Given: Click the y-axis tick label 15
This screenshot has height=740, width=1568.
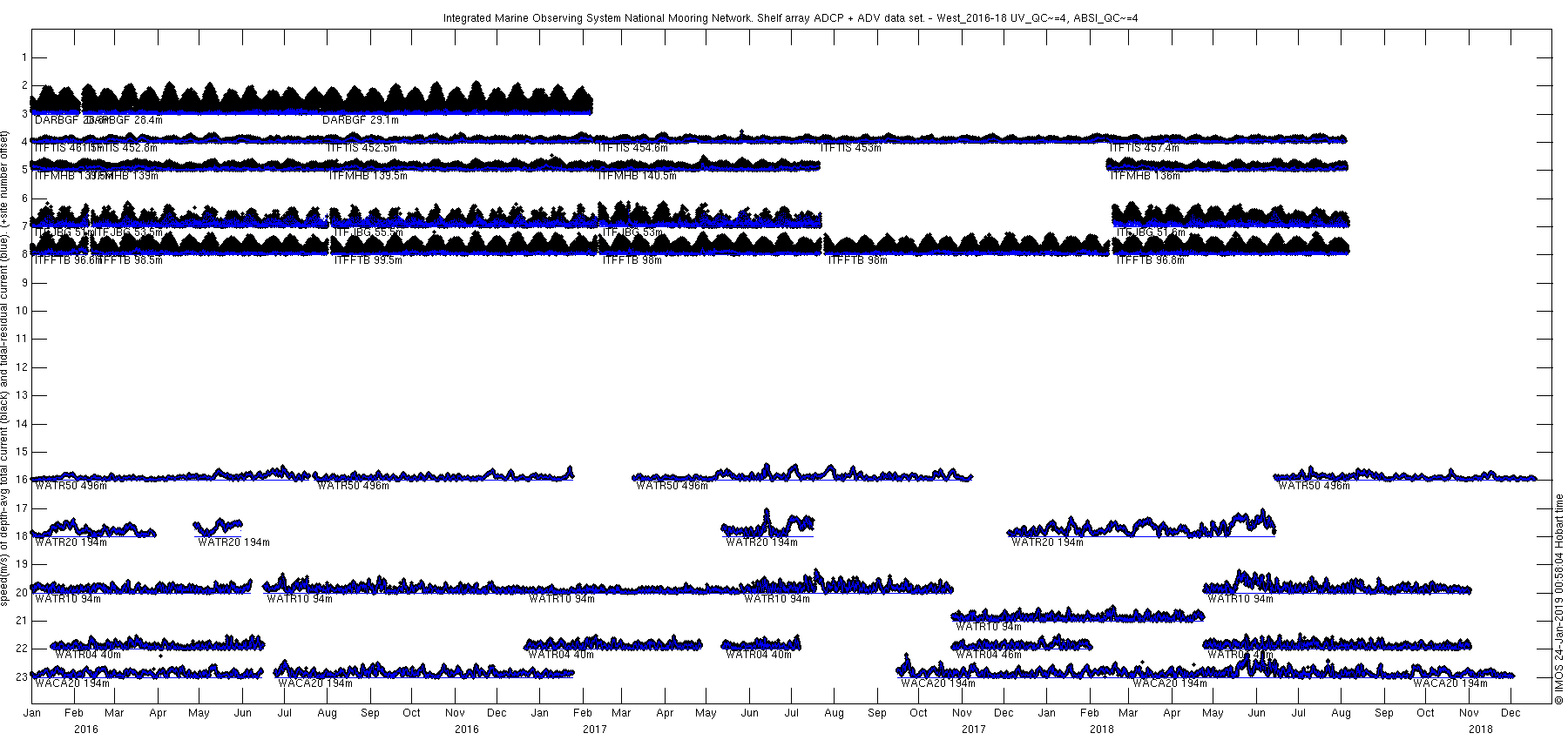Looking at the screenshot, I should click(22, 452).
